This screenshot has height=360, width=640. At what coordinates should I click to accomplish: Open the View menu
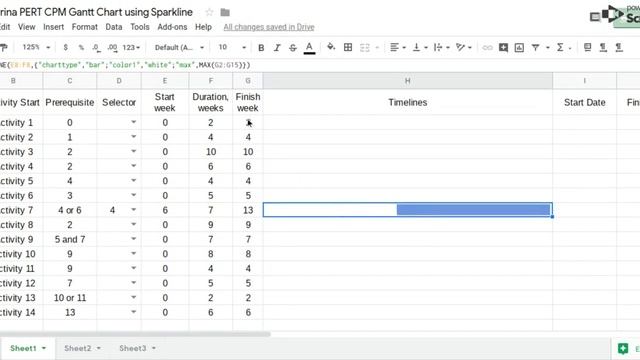click(x=27, y=27)
